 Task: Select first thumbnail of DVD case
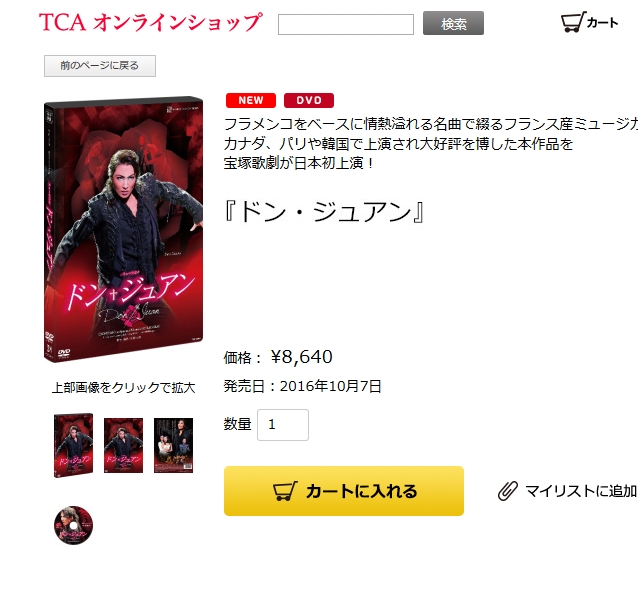[74, 445]
